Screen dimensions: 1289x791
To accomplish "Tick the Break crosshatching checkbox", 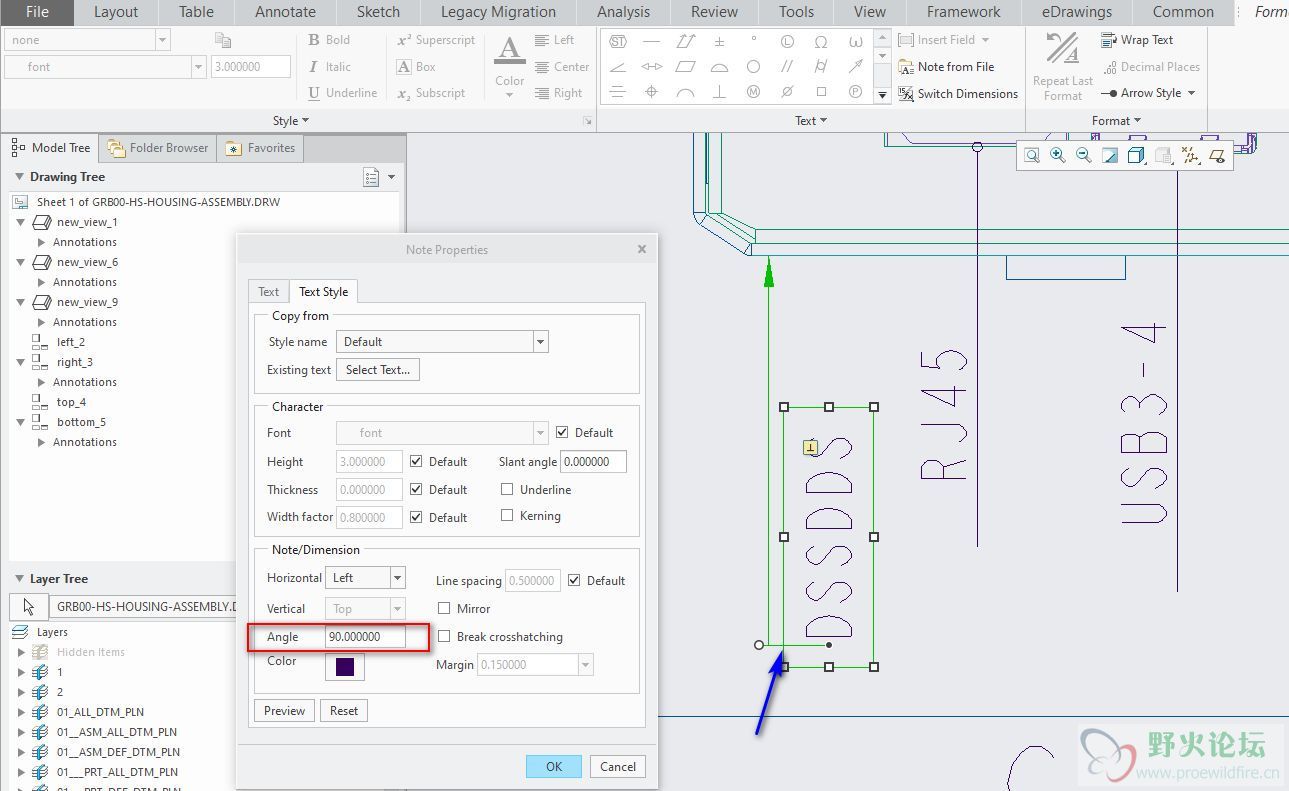I will pyautogui.click(x=445, y=637).
